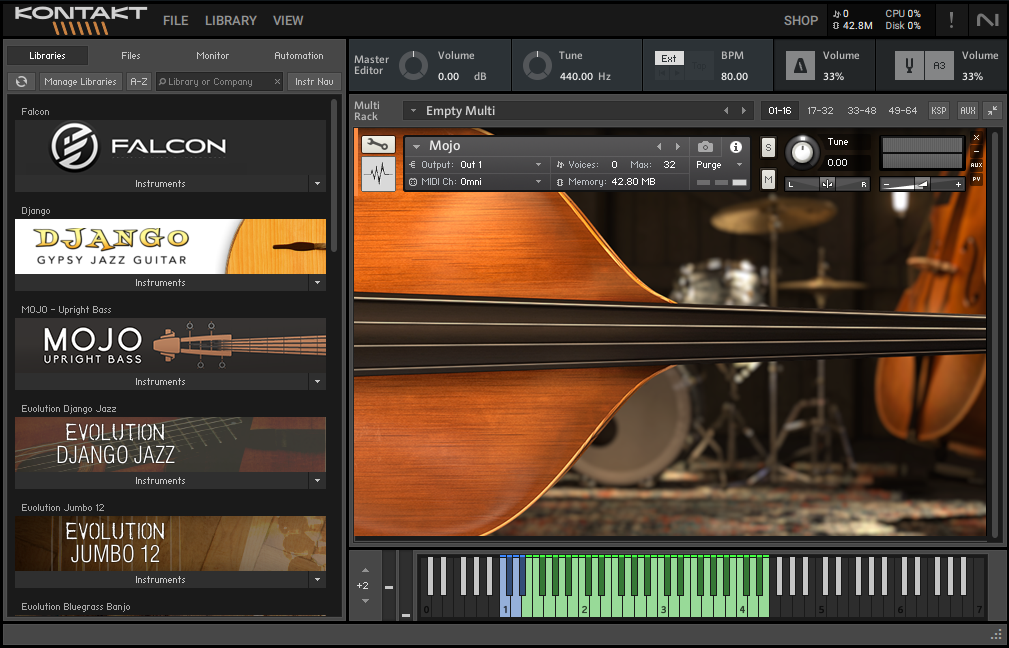Click Manage Libraries button
This screenshot has width=1009, height=648.
tap(80, 82)
